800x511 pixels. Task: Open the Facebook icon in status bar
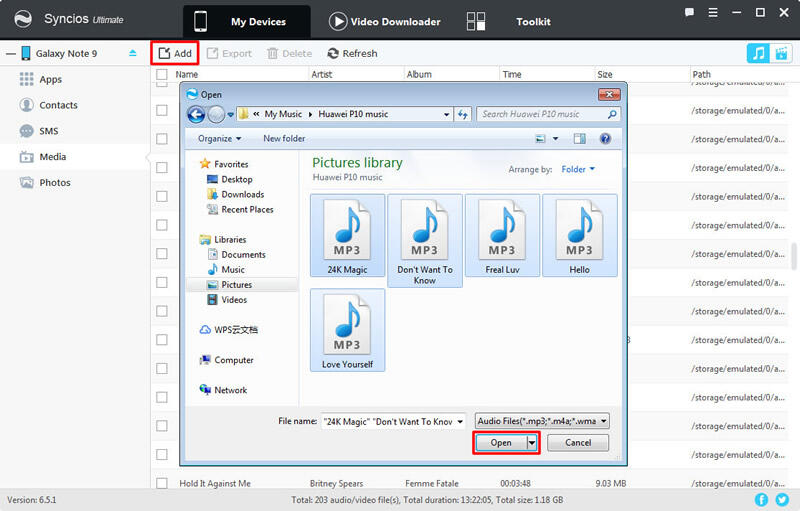761,499
